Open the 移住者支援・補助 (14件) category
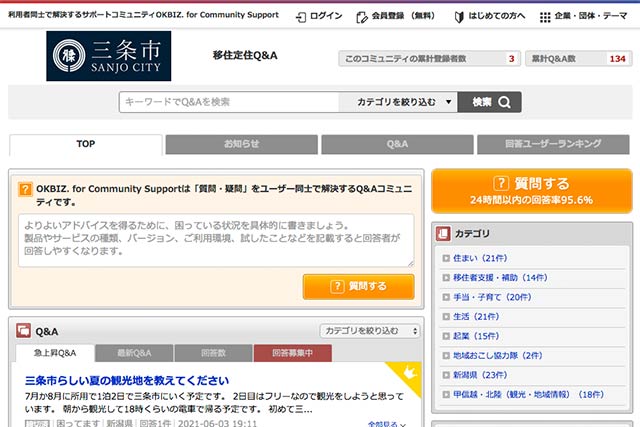Screen dimensions: 640x427 [500, 278]
